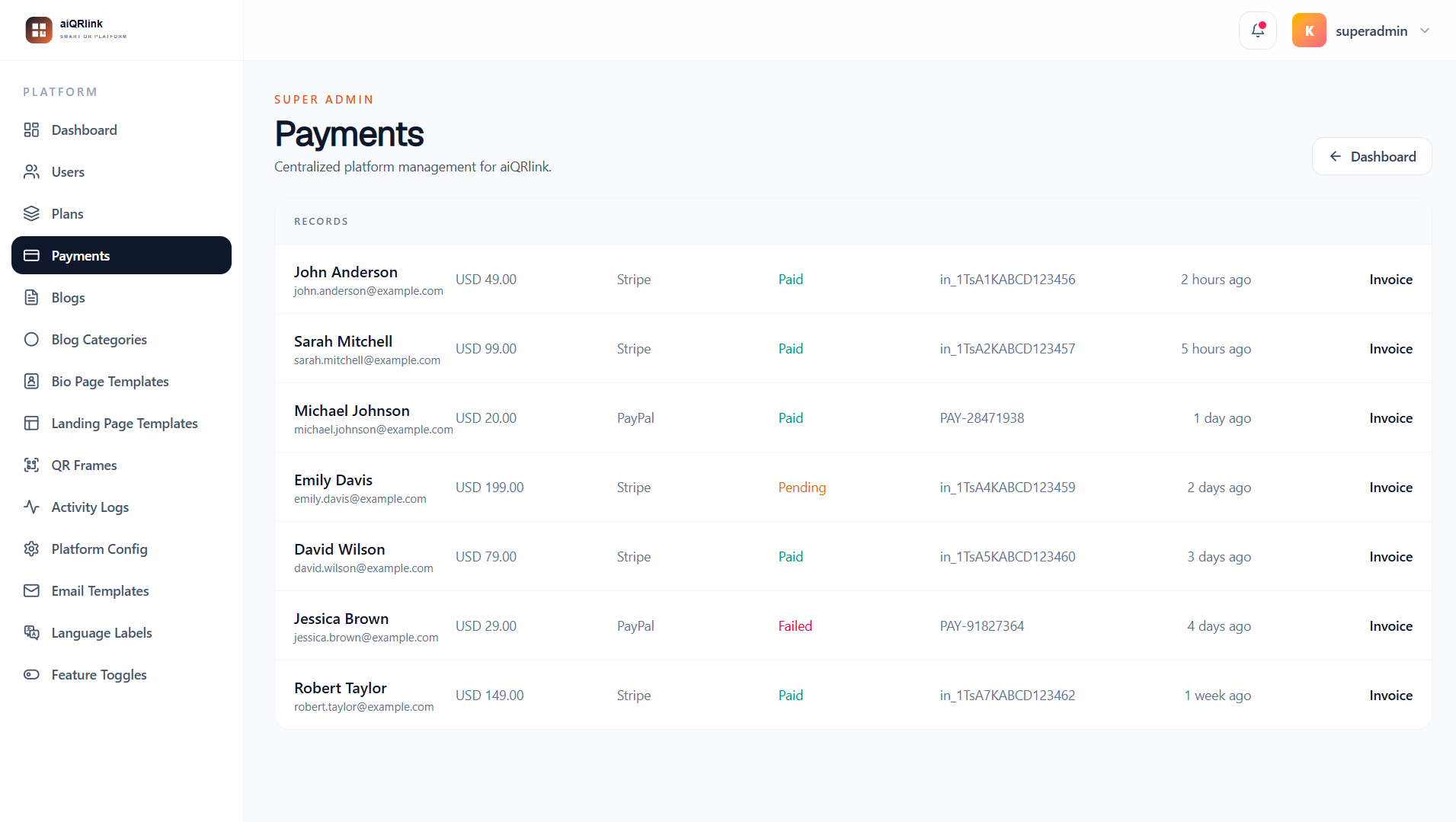Open Blogs menu item
Viewport: 1456px width, 822px height.
(x=121, y=297)
